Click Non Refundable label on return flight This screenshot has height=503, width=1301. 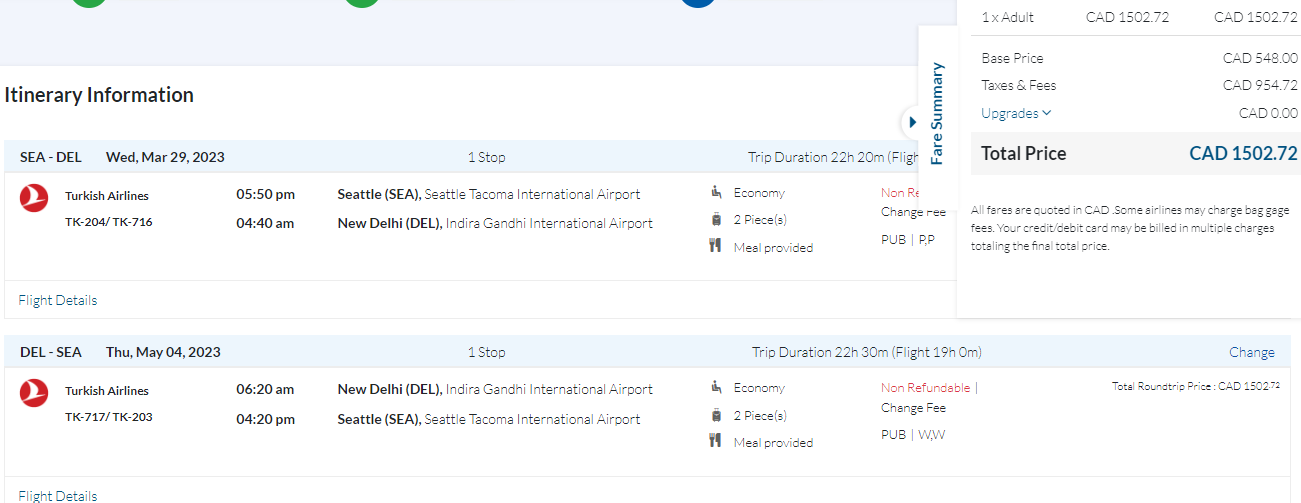(925, 388)
